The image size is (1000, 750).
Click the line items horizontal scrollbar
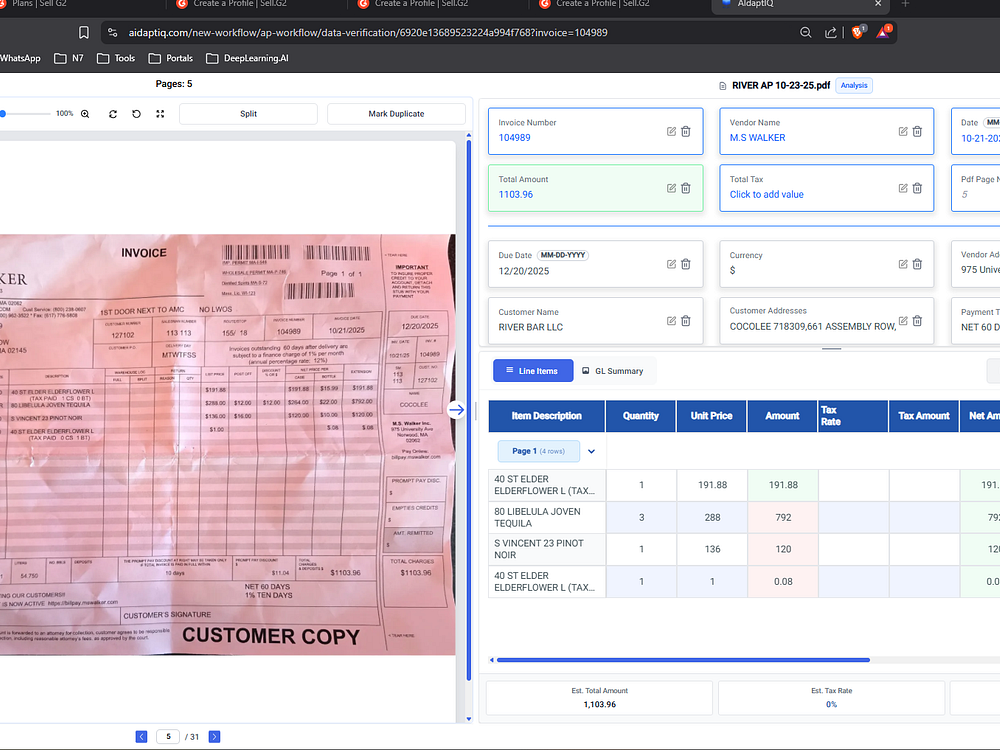point(683,660)
